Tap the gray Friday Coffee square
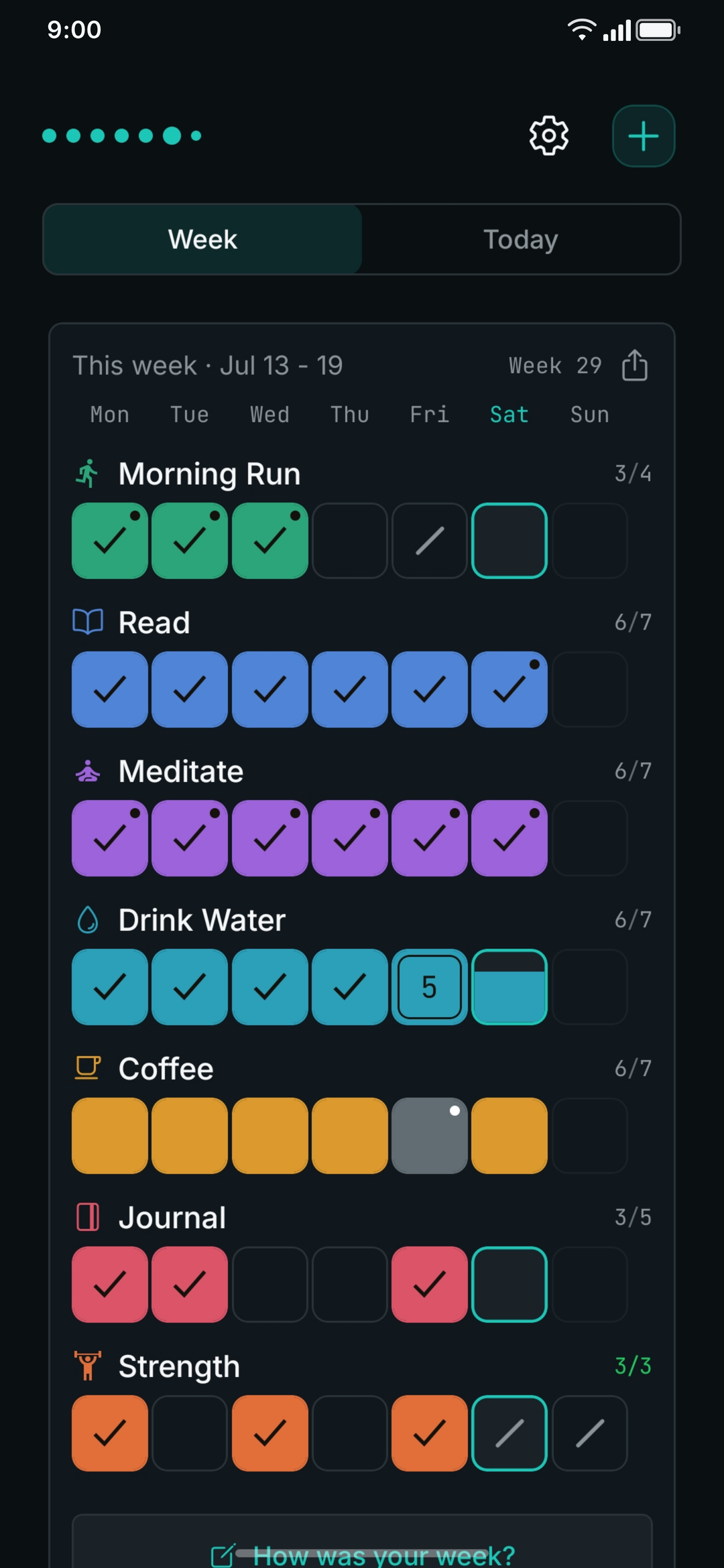724x1568 pixels. 430,1136
